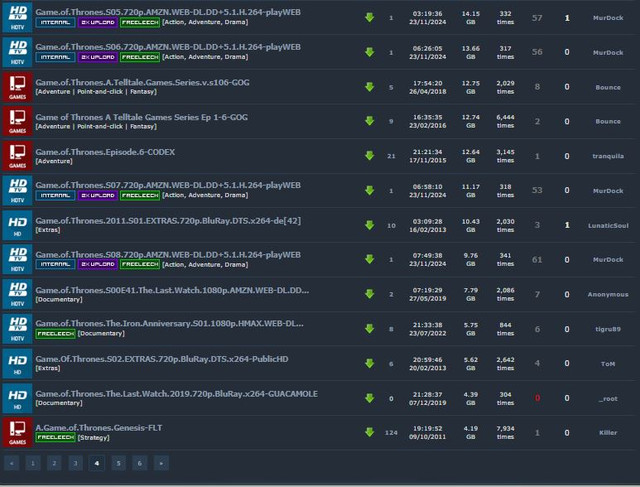Open The.Iron.Anniversary.S01.1080p link

click(x=169, y=324)
